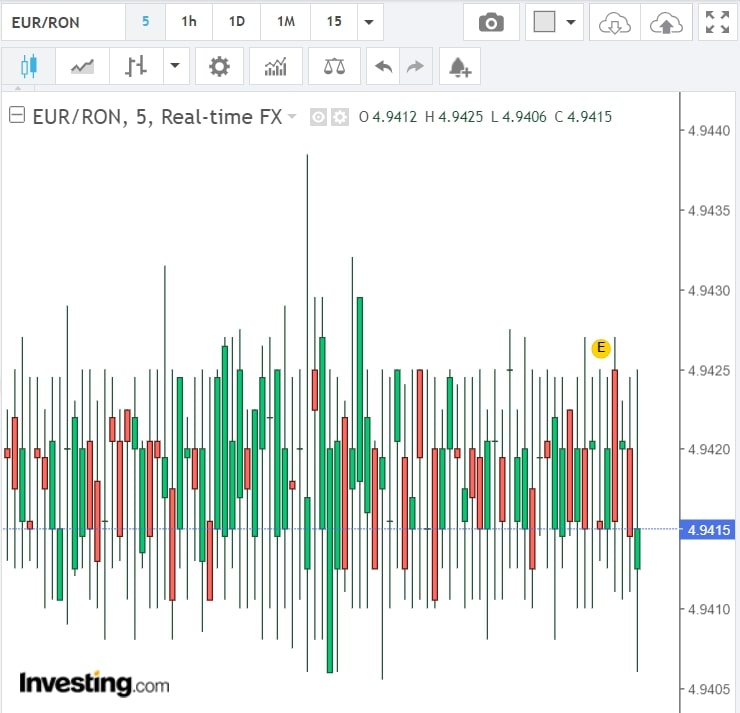Undo the last chart action
Image resolution: width=740 pixels, height=713 pixels.
point(383,67)
